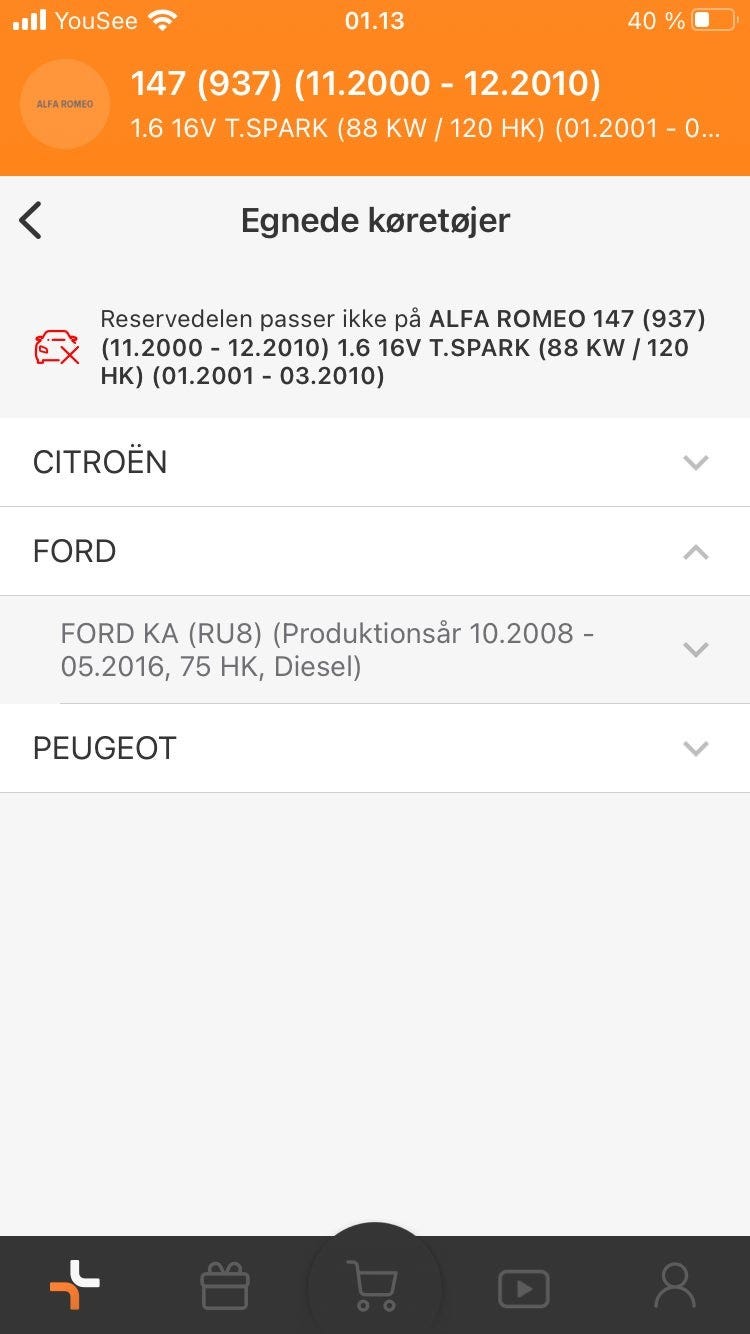Tap the back arrow
The height and width of the screenshot is (1334, 750).
coord(31,220)
